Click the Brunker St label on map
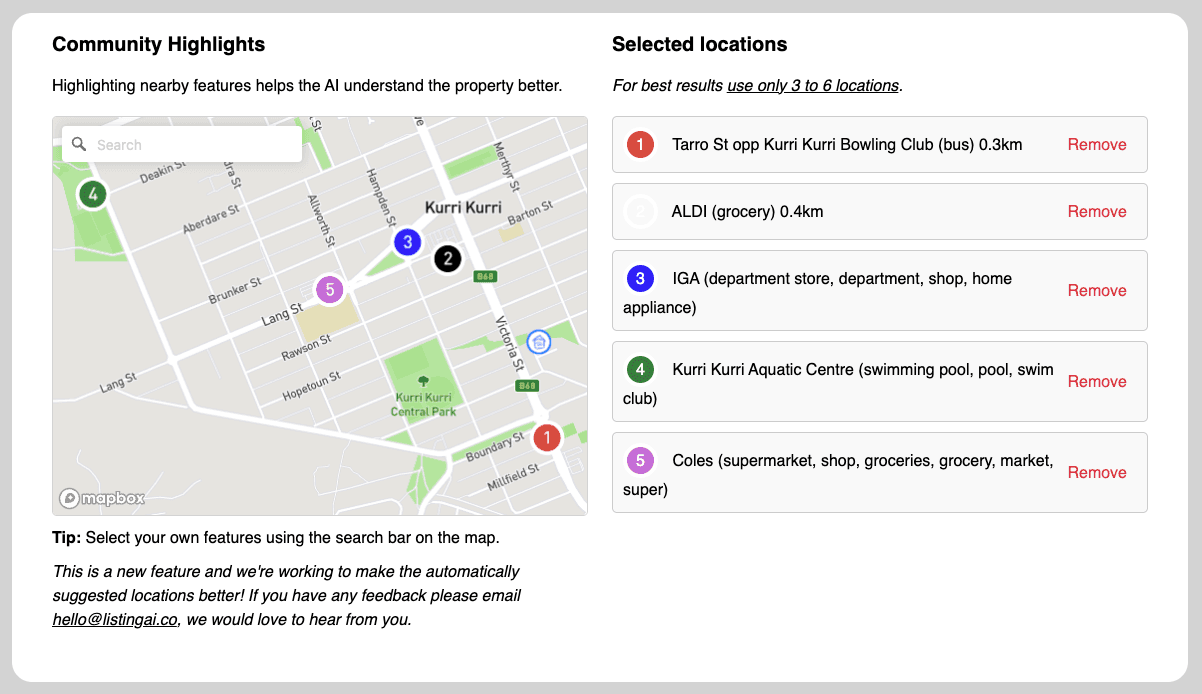The width and height of the screenshot is (1202, 694). 235,291
